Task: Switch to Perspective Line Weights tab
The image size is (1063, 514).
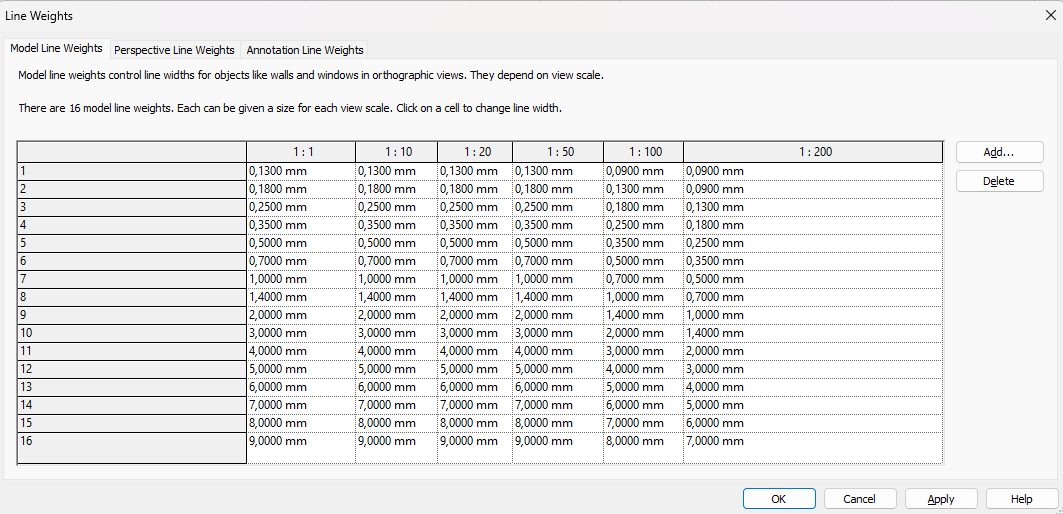Action: [x=174, y=50]
